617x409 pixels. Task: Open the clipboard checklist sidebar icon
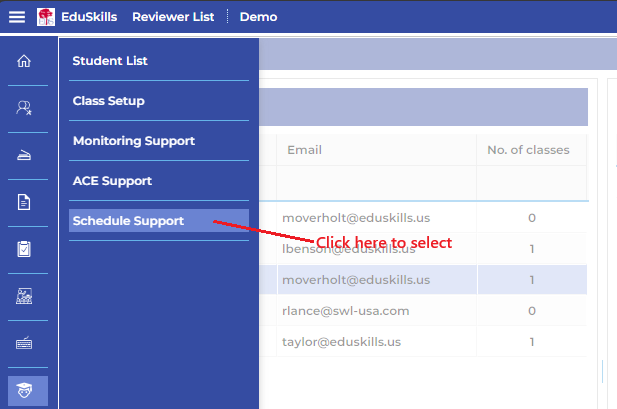click(24, 249)
